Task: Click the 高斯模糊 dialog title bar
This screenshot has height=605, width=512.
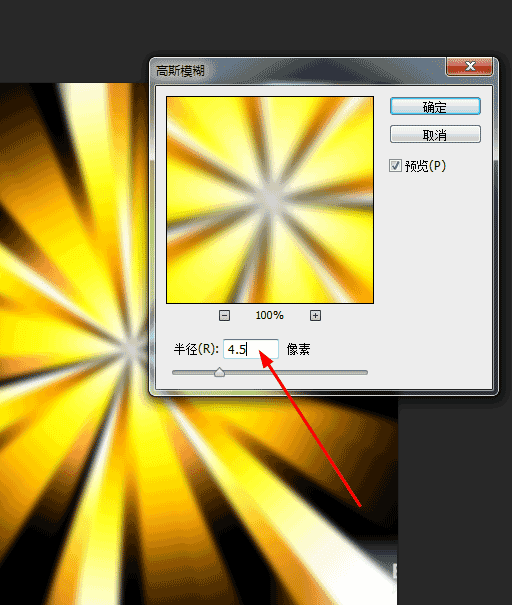Action: pyautogui.click(x=297, y=70)
